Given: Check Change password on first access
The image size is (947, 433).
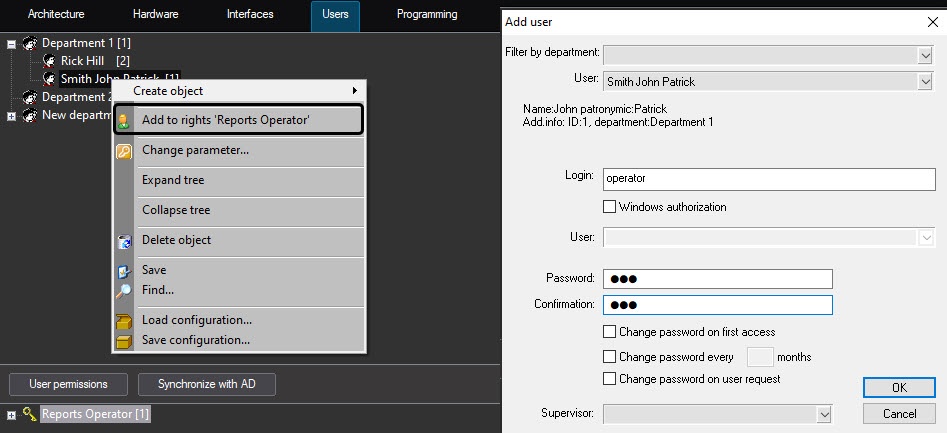Looking at the screenshot, I should (x=610, y=332).
